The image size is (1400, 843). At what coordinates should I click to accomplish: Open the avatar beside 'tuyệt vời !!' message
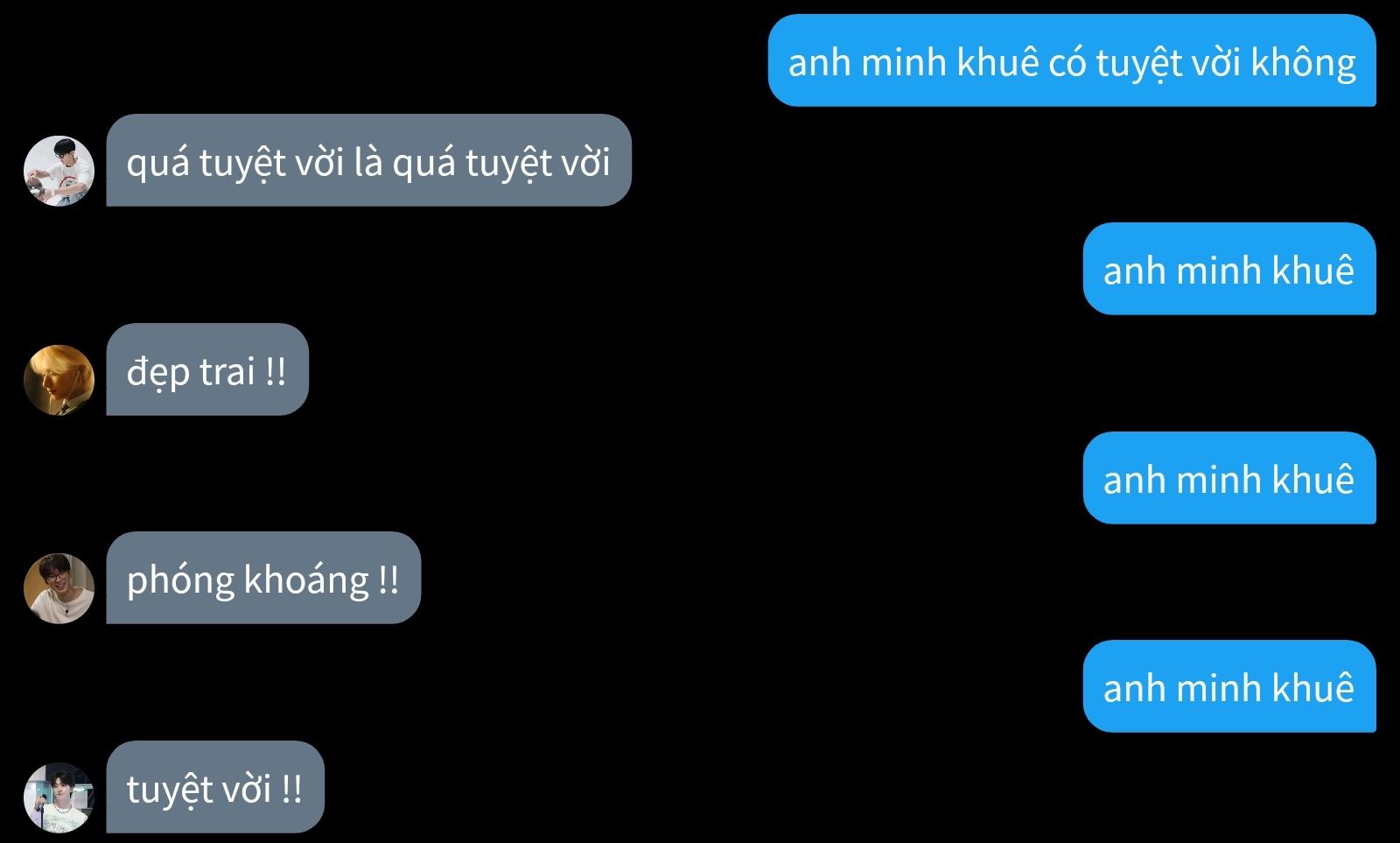[x=59, y=797]
